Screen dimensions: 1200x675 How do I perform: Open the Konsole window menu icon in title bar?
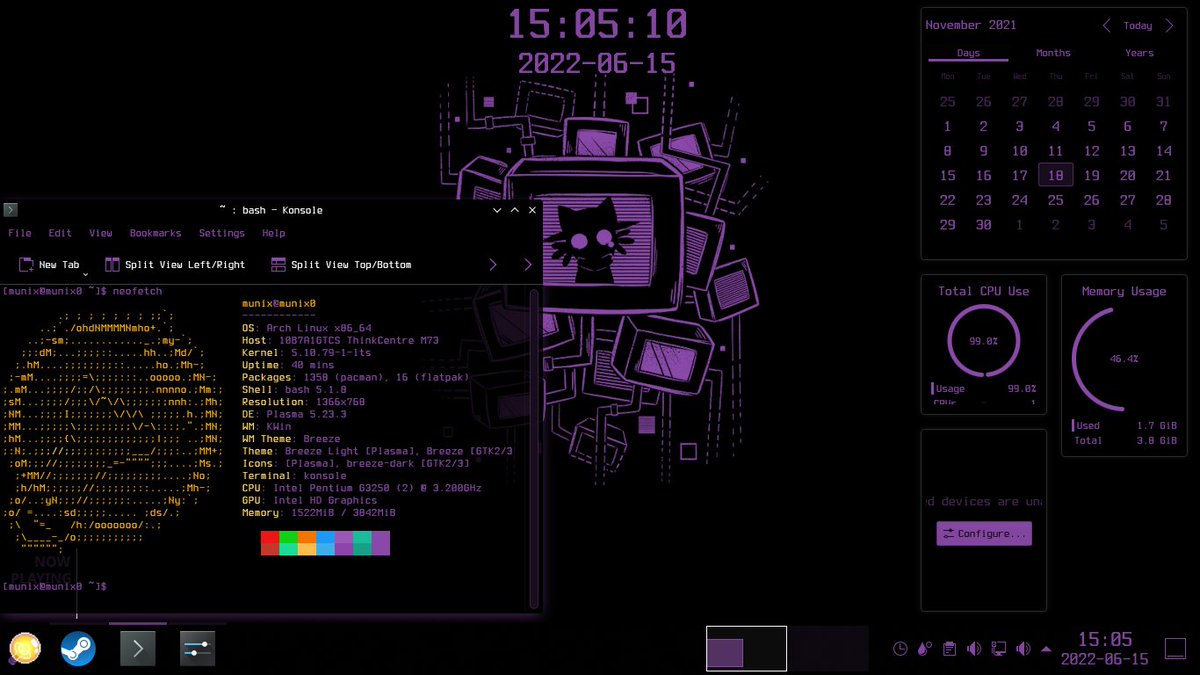click(10, 210)
